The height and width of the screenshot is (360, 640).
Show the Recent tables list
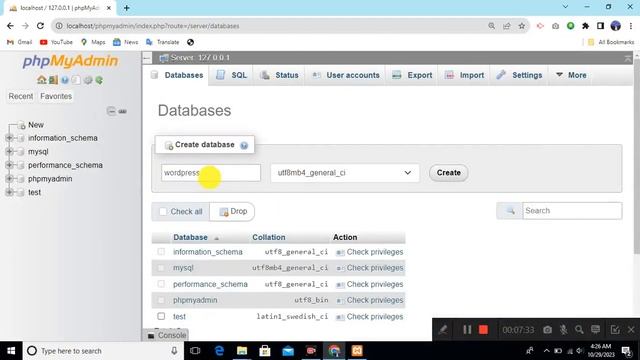21,96
